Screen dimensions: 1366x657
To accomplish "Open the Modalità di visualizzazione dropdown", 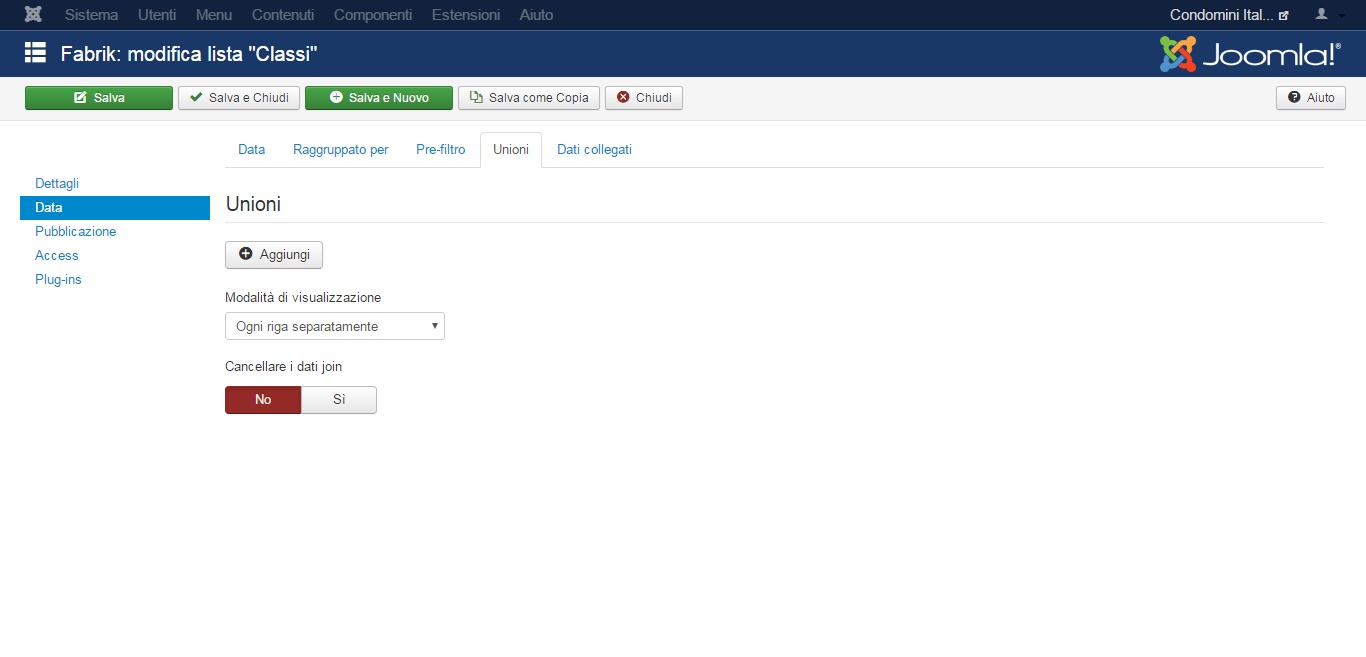I will coord(335,326).
